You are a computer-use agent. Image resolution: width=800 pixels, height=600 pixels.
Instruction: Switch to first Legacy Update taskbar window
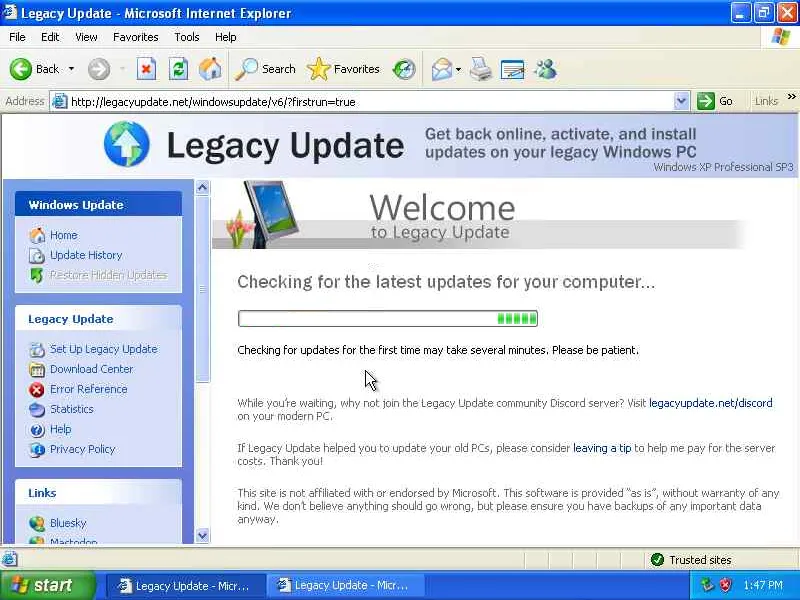[x=186, y=586]
